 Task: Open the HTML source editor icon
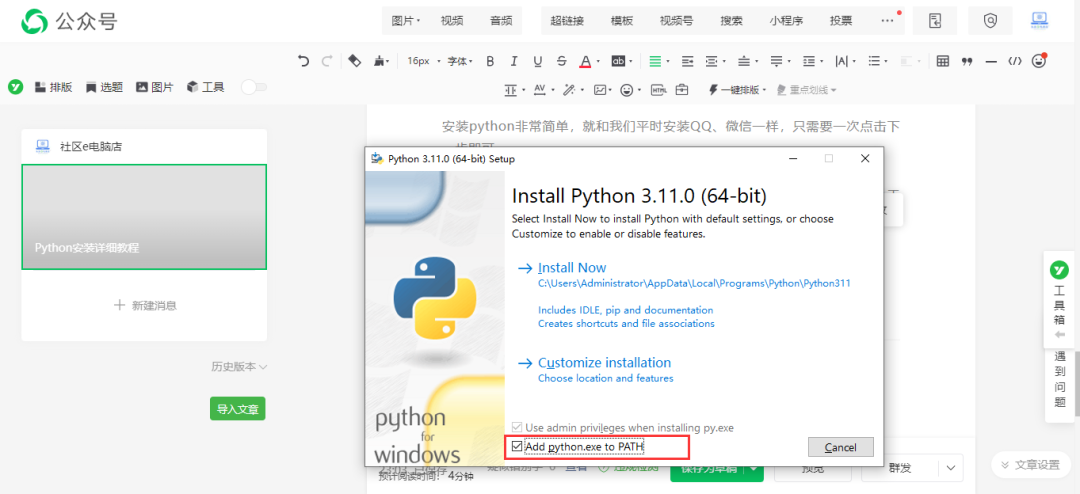pyautogui.click(x=659, y=90)
